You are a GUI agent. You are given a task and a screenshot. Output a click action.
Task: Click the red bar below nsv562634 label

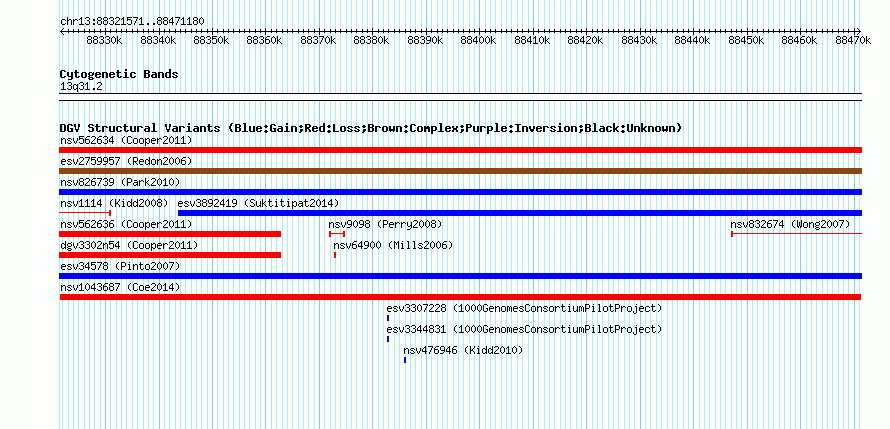[x=460, y=150]
